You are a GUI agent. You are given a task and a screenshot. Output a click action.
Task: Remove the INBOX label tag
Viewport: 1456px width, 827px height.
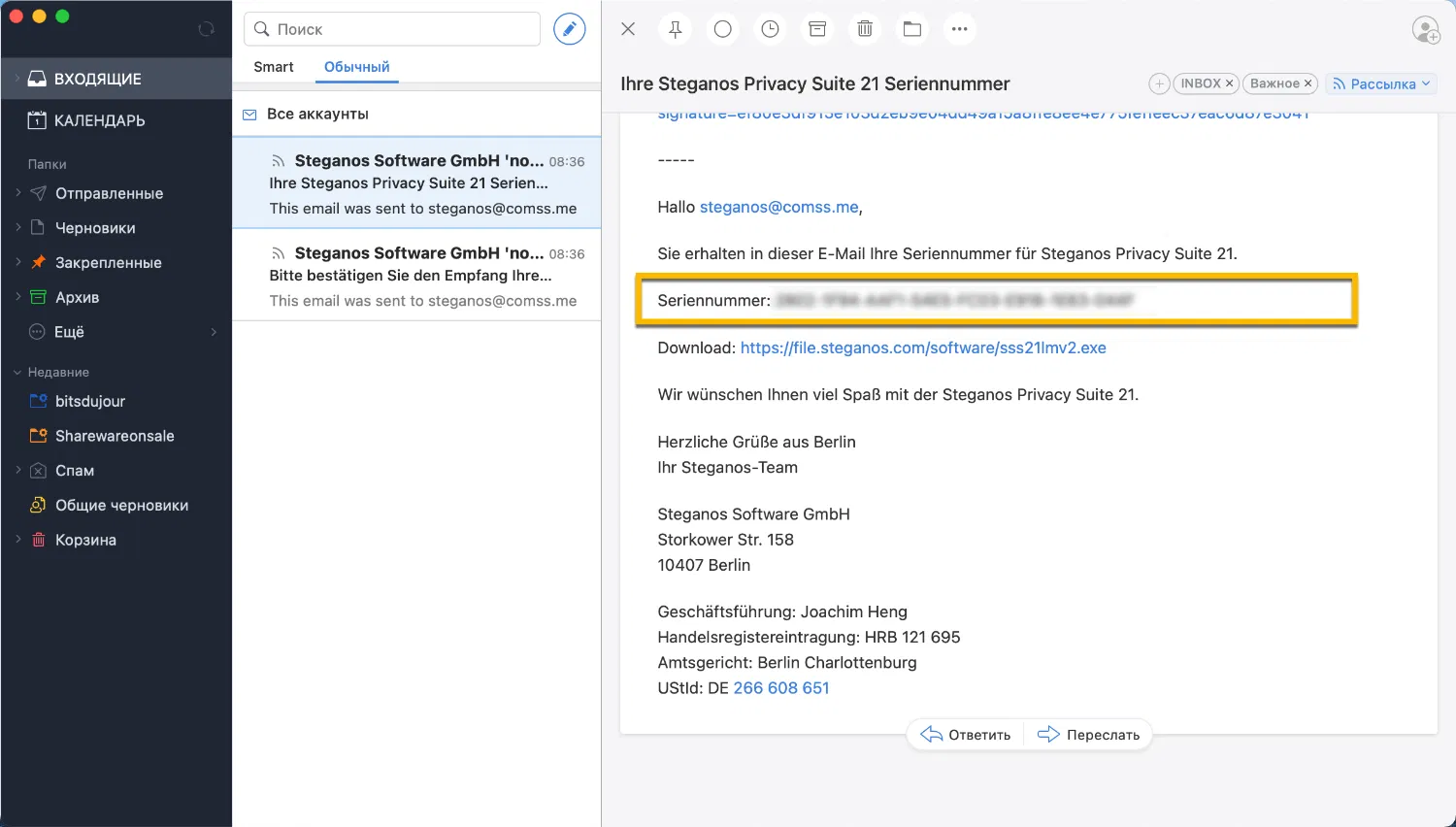tap(1229, 83)
